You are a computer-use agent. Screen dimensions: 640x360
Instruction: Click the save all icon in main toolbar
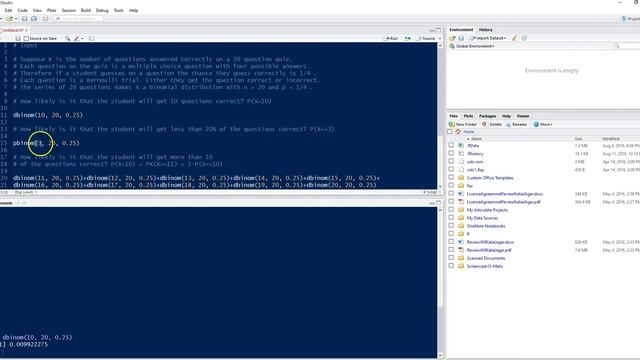pos(34,19)
